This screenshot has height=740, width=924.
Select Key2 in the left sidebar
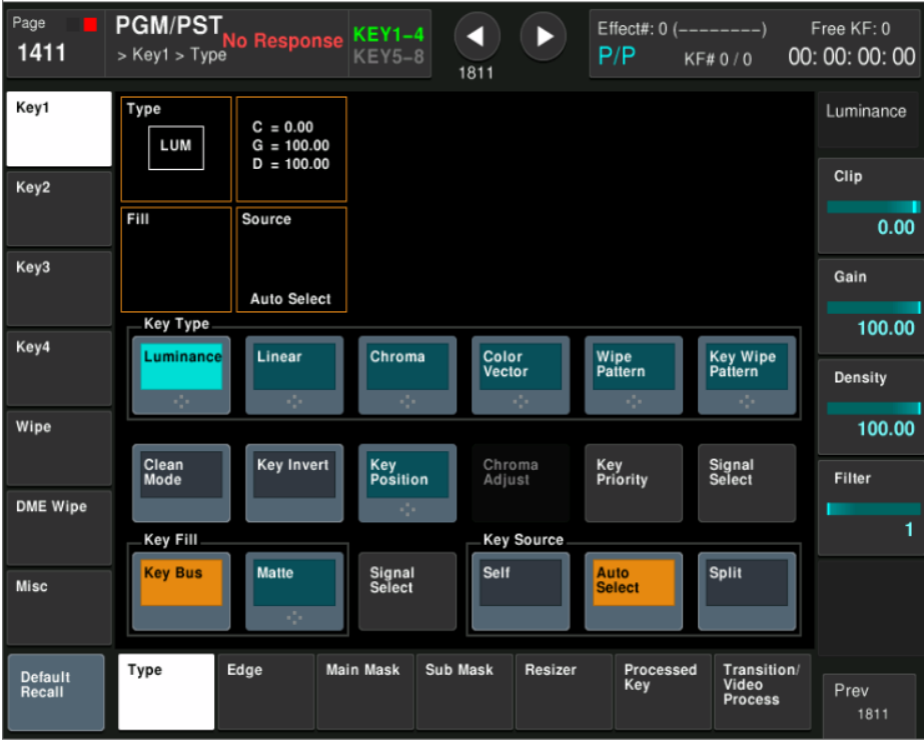pyautogui.click(x=59, y=208)
